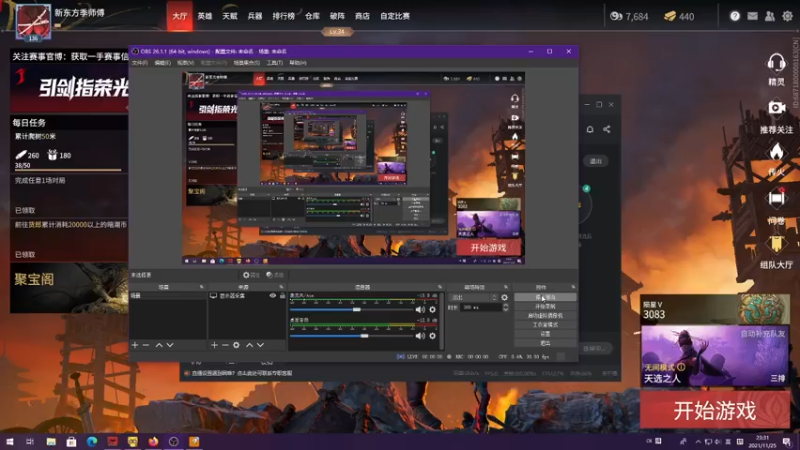Image resolution: width=800 pixels, height=450 pixels.
Task: Move the scene up in the scene list
Action: click(159, 345)
